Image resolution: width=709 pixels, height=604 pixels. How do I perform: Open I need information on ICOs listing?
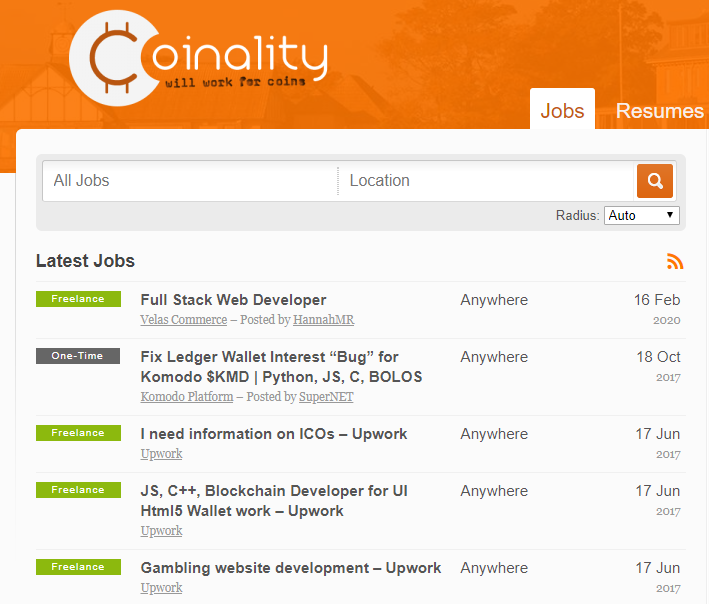[x=274, y=434]
